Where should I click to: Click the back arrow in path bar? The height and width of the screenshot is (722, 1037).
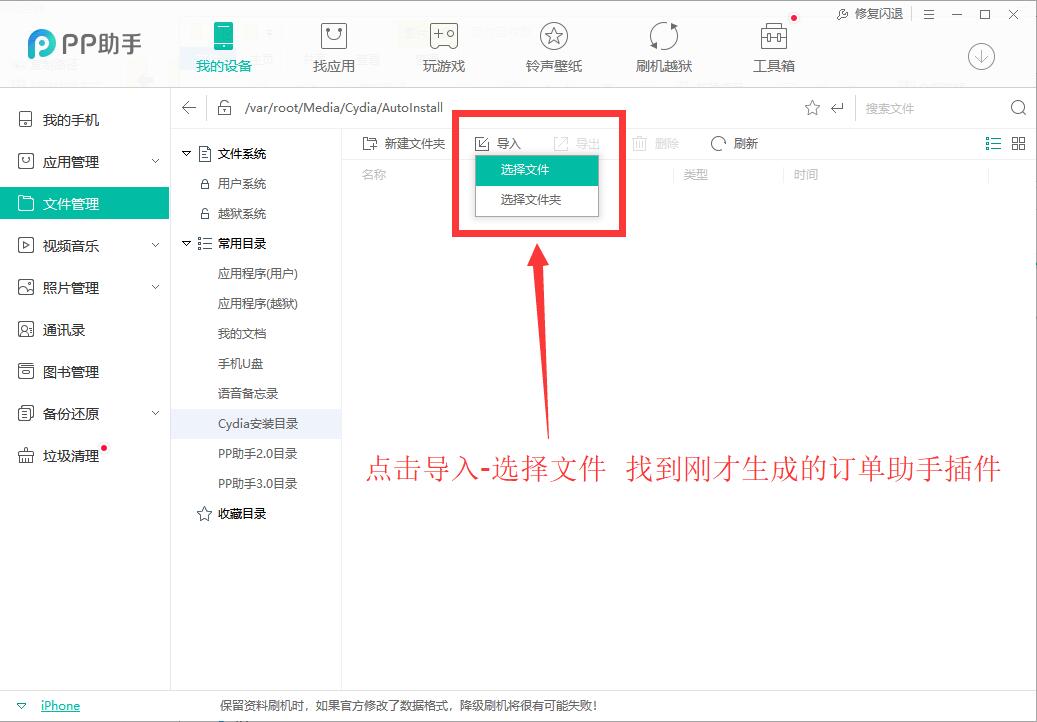click(189, 108)
